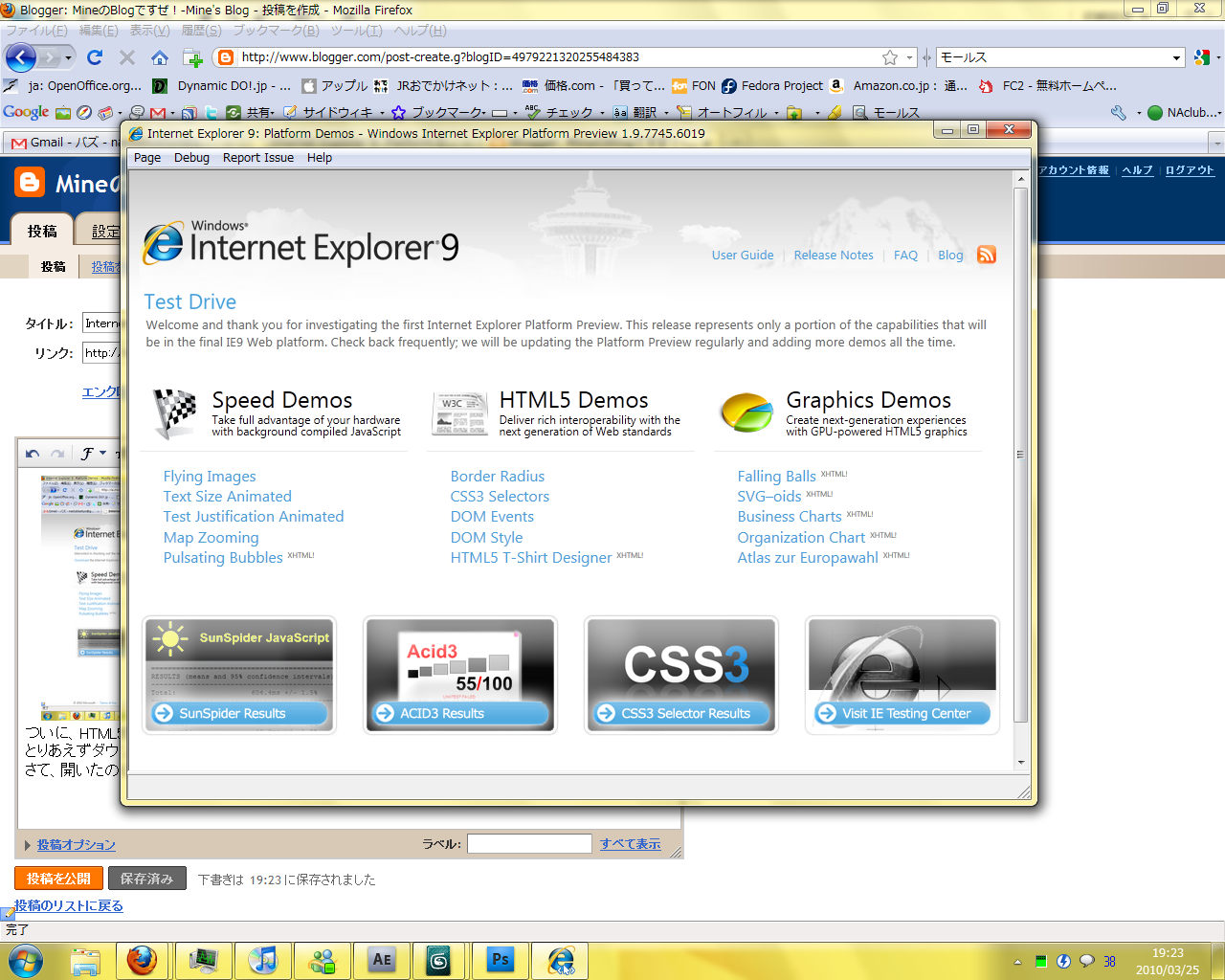The width and height of the screenshot is (1225, 980).
Task: Show hidden system tray icons
Action: (x=1017, y=962)
